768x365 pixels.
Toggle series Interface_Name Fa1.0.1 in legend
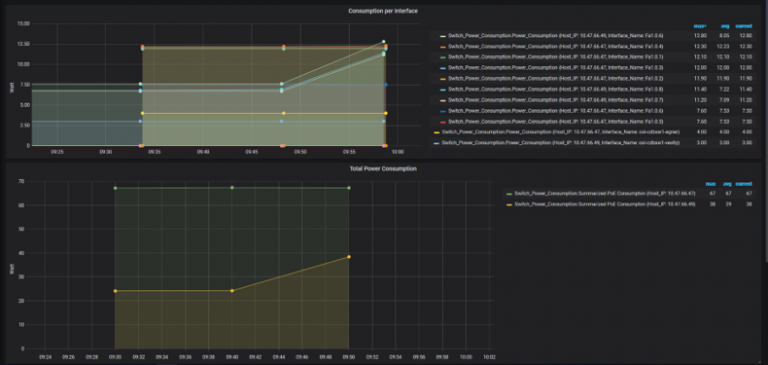[x=556, y=57]
